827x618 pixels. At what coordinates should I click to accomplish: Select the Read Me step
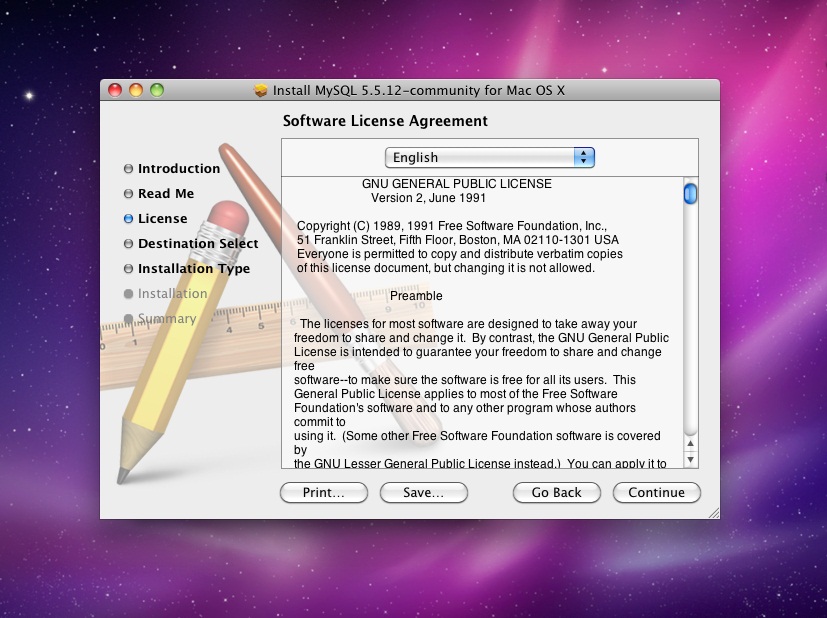coord(159,194)
